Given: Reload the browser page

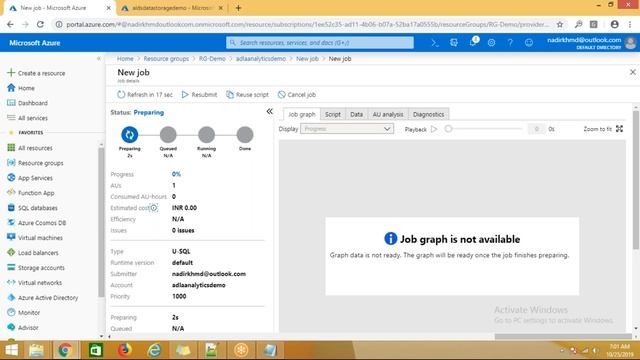Looking at the screenshot, I should (x=40, y=24).
